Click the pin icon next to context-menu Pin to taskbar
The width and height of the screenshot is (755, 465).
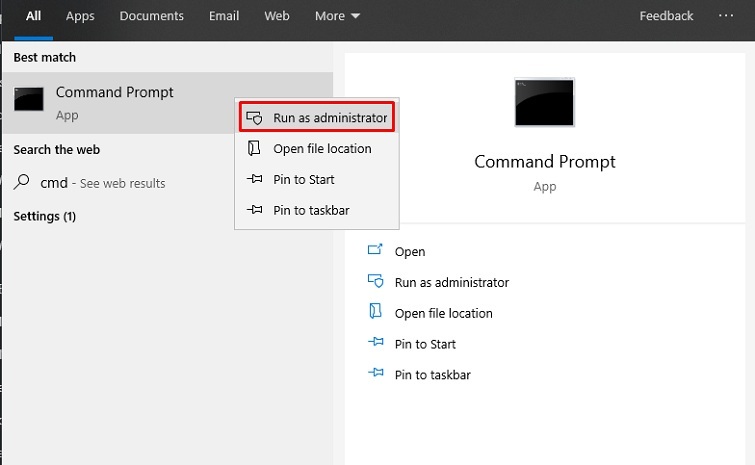pos(254,210)
